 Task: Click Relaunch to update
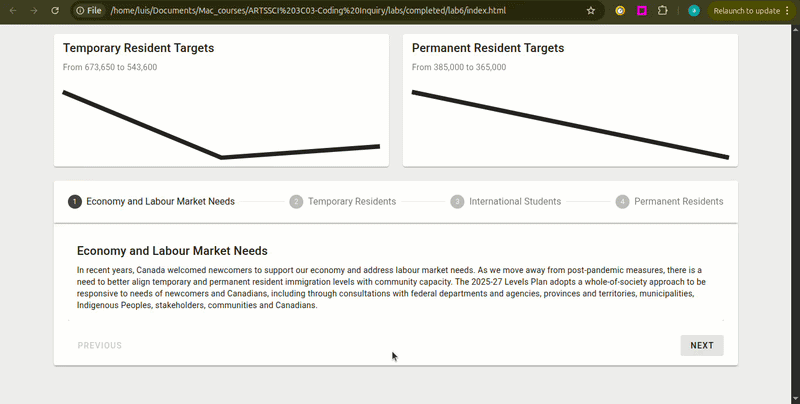pos(746,10)
